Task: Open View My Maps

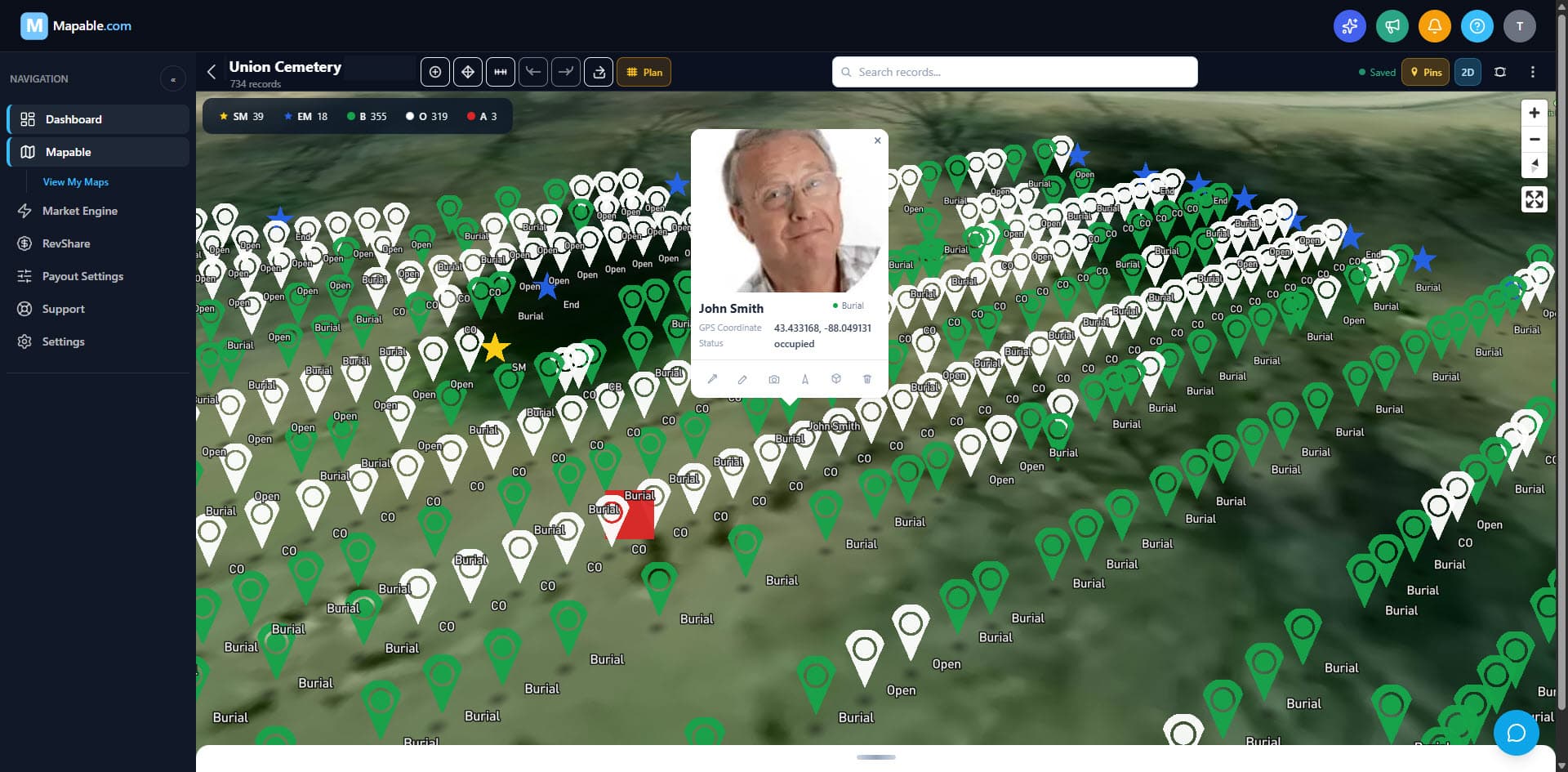Action: point(76,181)
